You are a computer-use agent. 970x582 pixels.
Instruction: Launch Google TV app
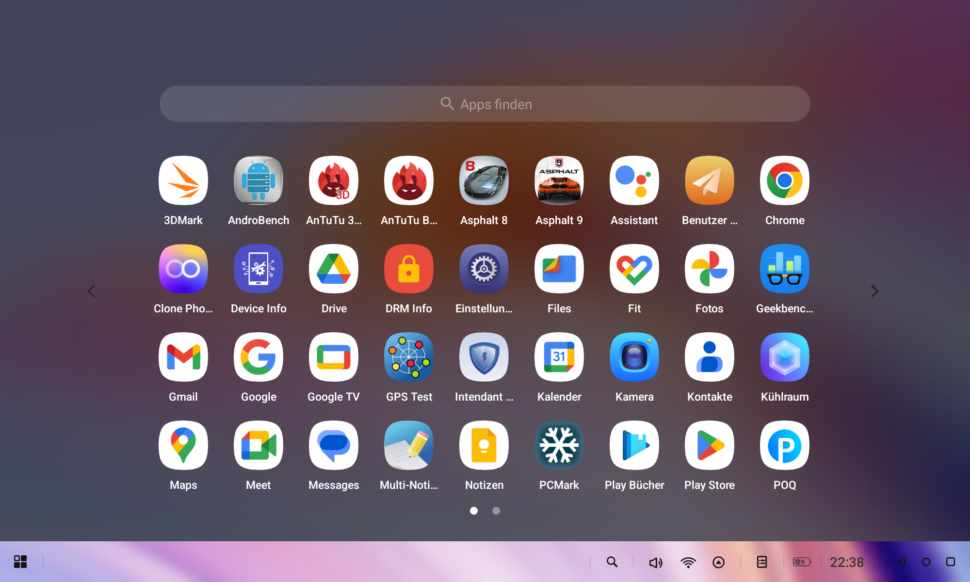333,357
